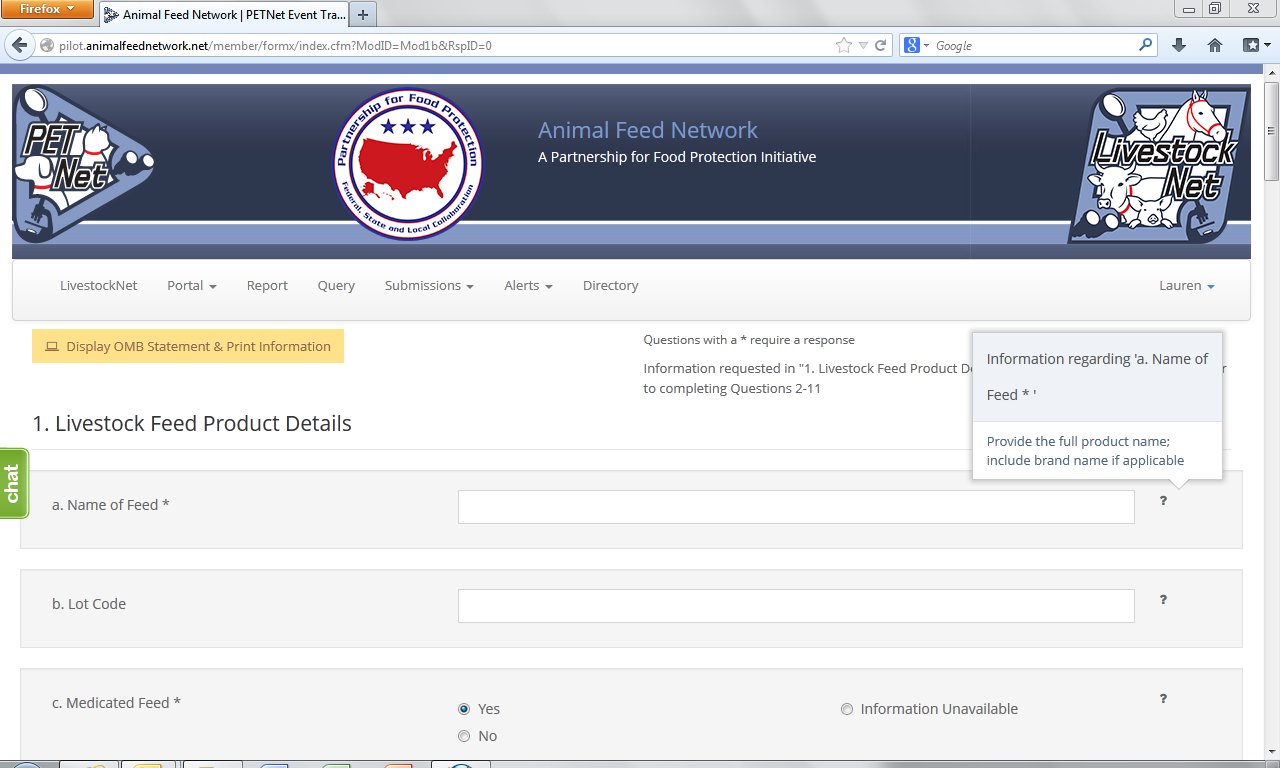This screenshot has height=768, width=1280.
Task: Open the Lauren user account dropdown
Action: (x=1187, y=286)
